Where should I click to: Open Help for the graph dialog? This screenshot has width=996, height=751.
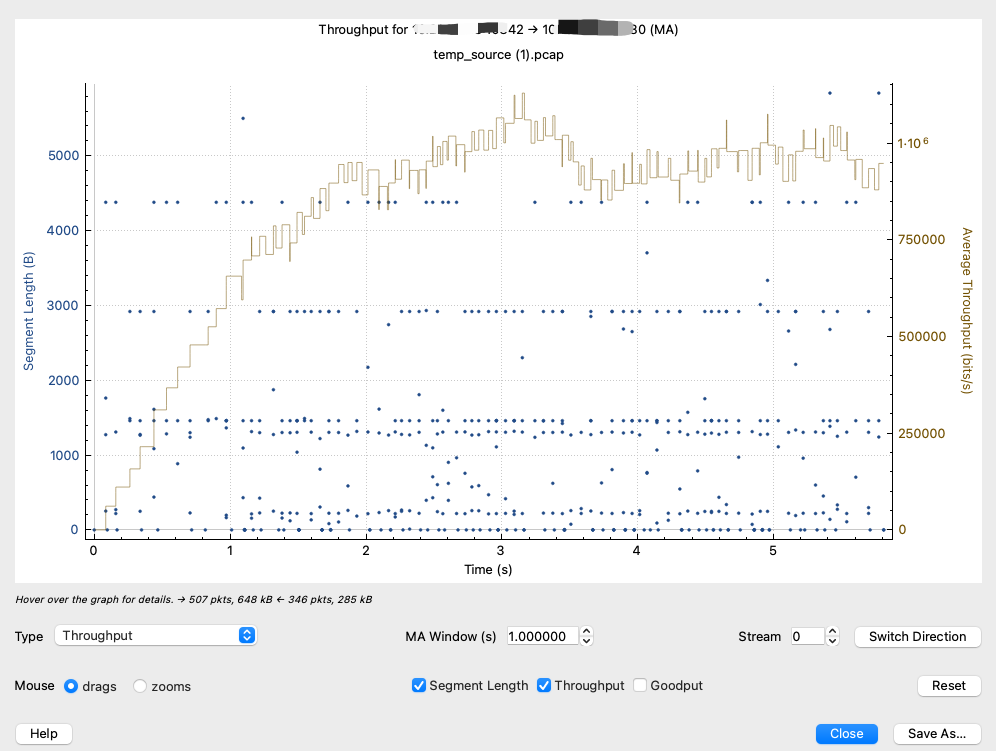point(44,733)
